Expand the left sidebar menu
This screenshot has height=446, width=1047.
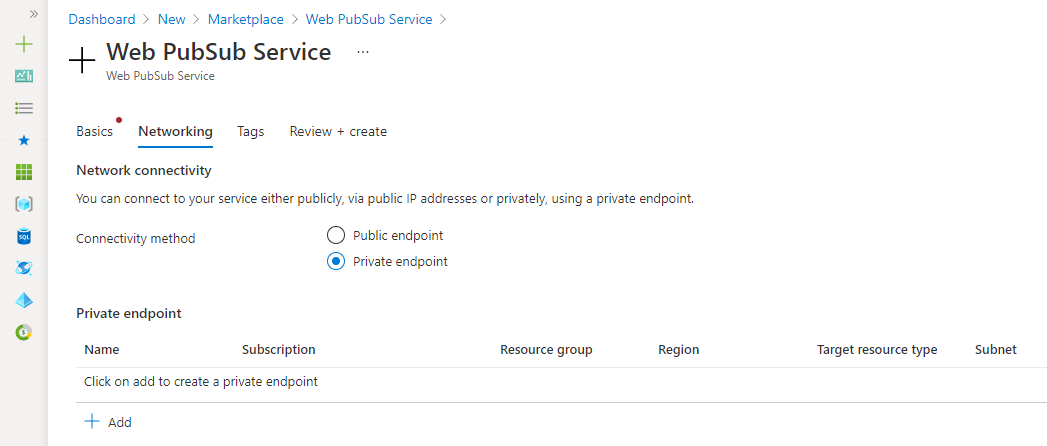pyautogui.click(x=34, y=15)
